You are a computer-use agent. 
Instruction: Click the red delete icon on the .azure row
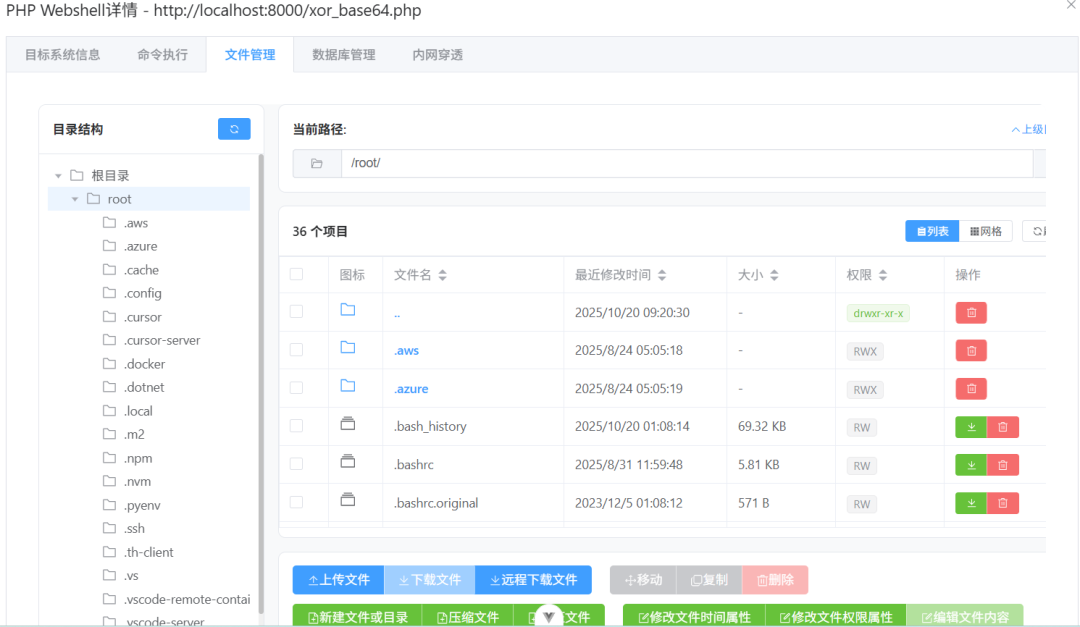click(x=970, y=388)
